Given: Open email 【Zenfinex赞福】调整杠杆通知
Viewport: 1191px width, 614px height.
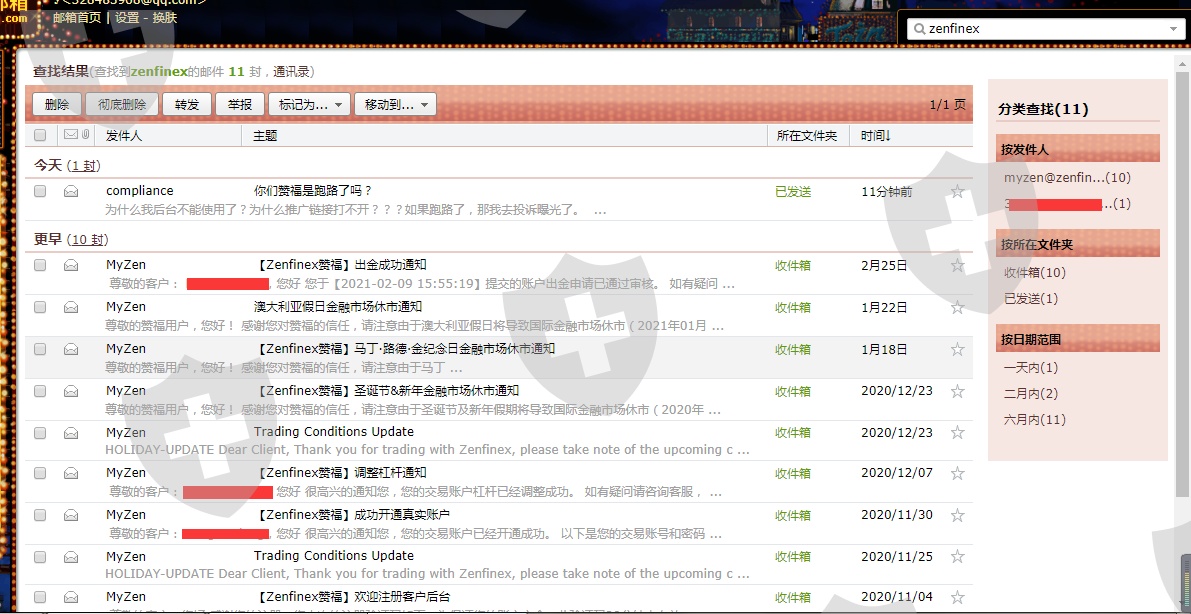Looking at the screenshot, I should point(341,472).
